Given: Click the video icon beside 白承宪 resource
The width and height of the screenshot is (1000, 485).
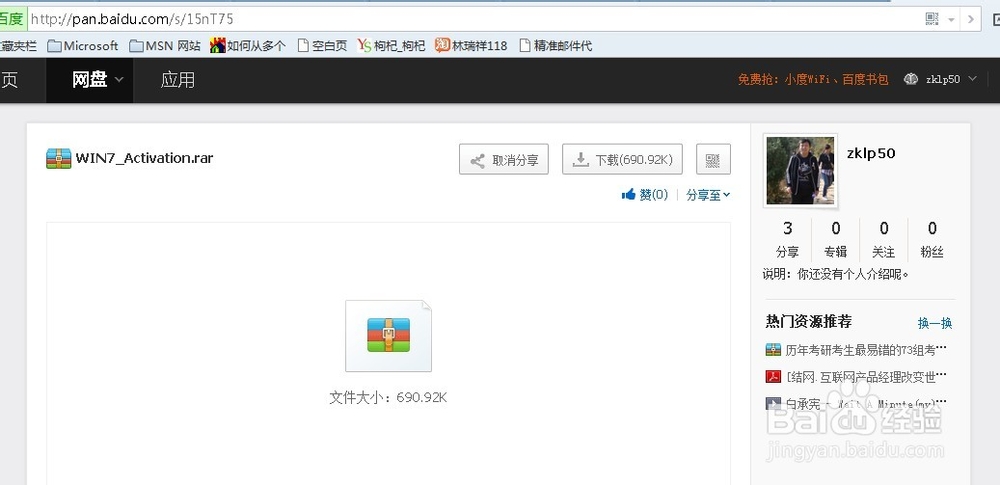Looking at the screenshot, I should pos(773,403).
